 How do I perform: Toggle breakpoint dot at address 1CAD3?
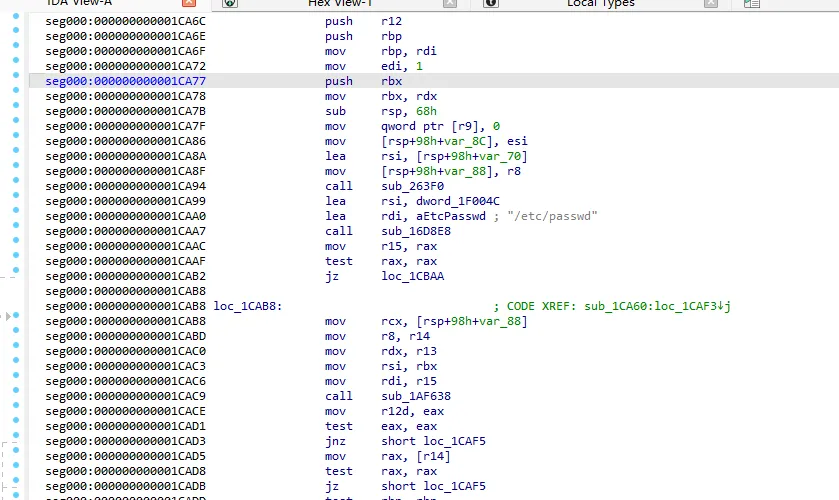[x=16, y=435]
